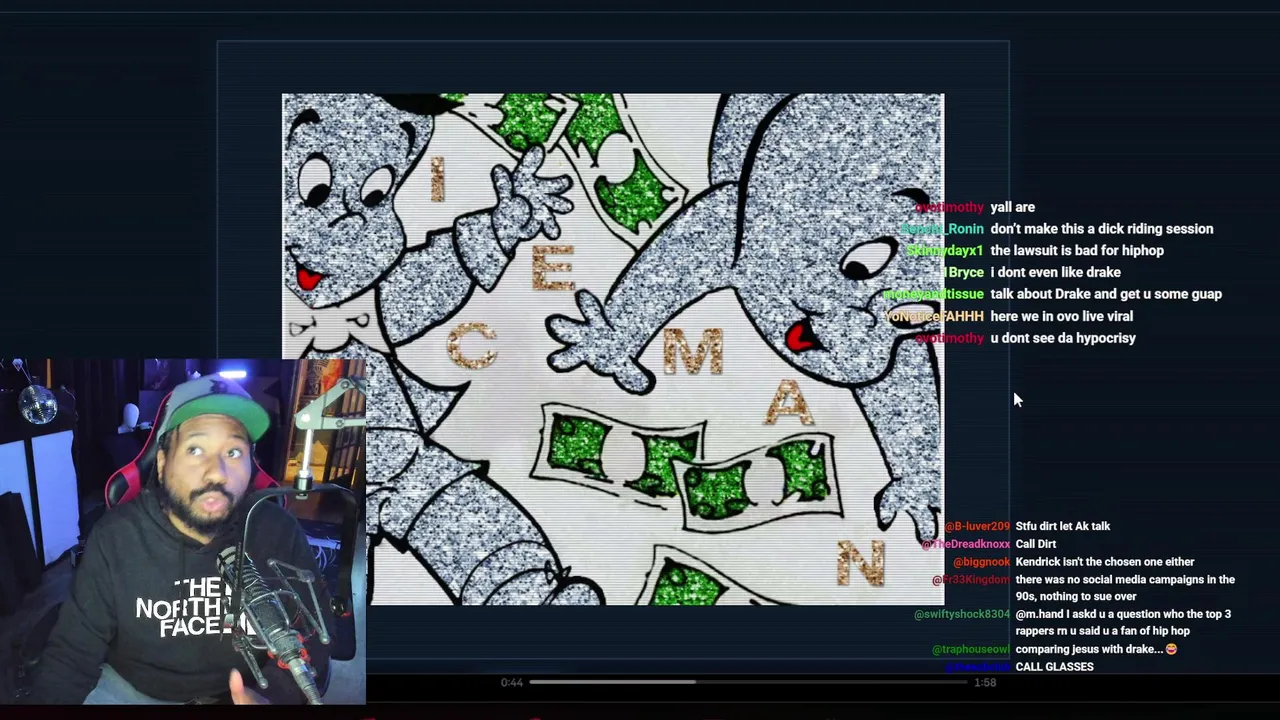Click message 'don't make this a dick riding session'

tap(1101, 229)
